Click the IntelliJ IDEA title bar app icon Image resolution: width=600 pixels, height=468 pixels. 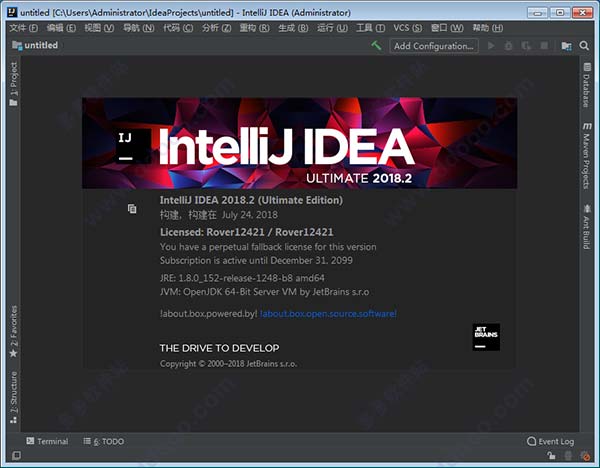pos(12,12)
